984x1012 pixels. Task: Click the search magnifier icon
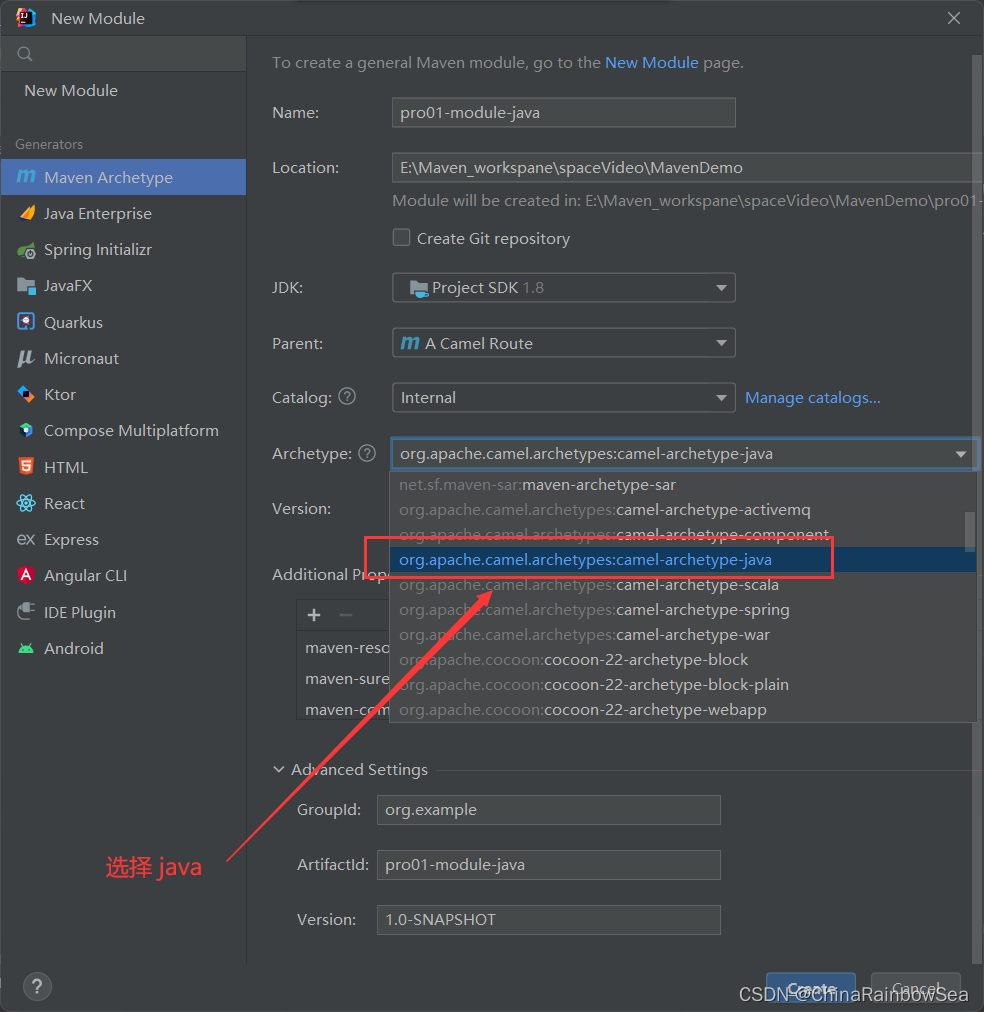click(25, 54)
